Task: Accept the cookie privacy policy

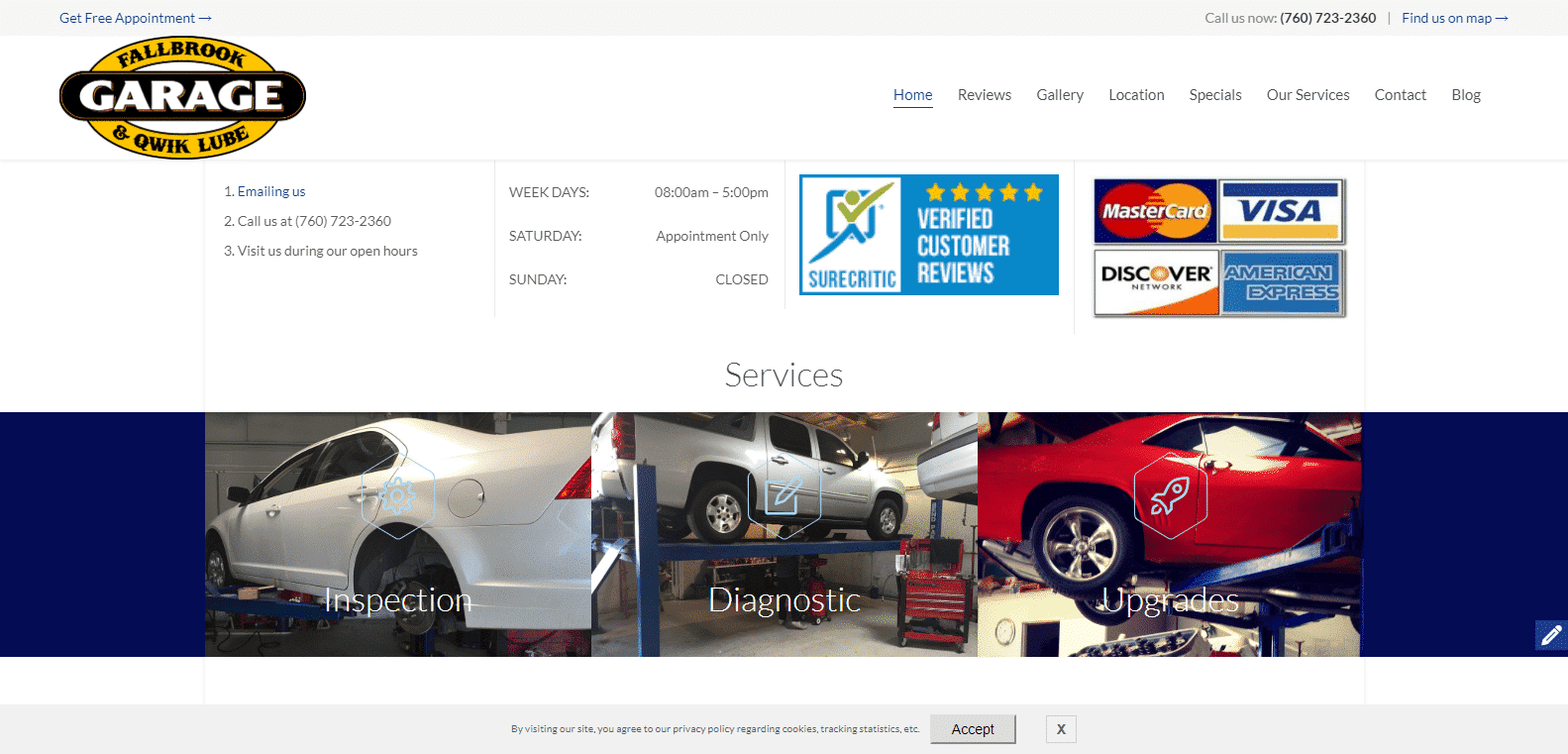Action: pyautogui.click(x=973, y=729)
